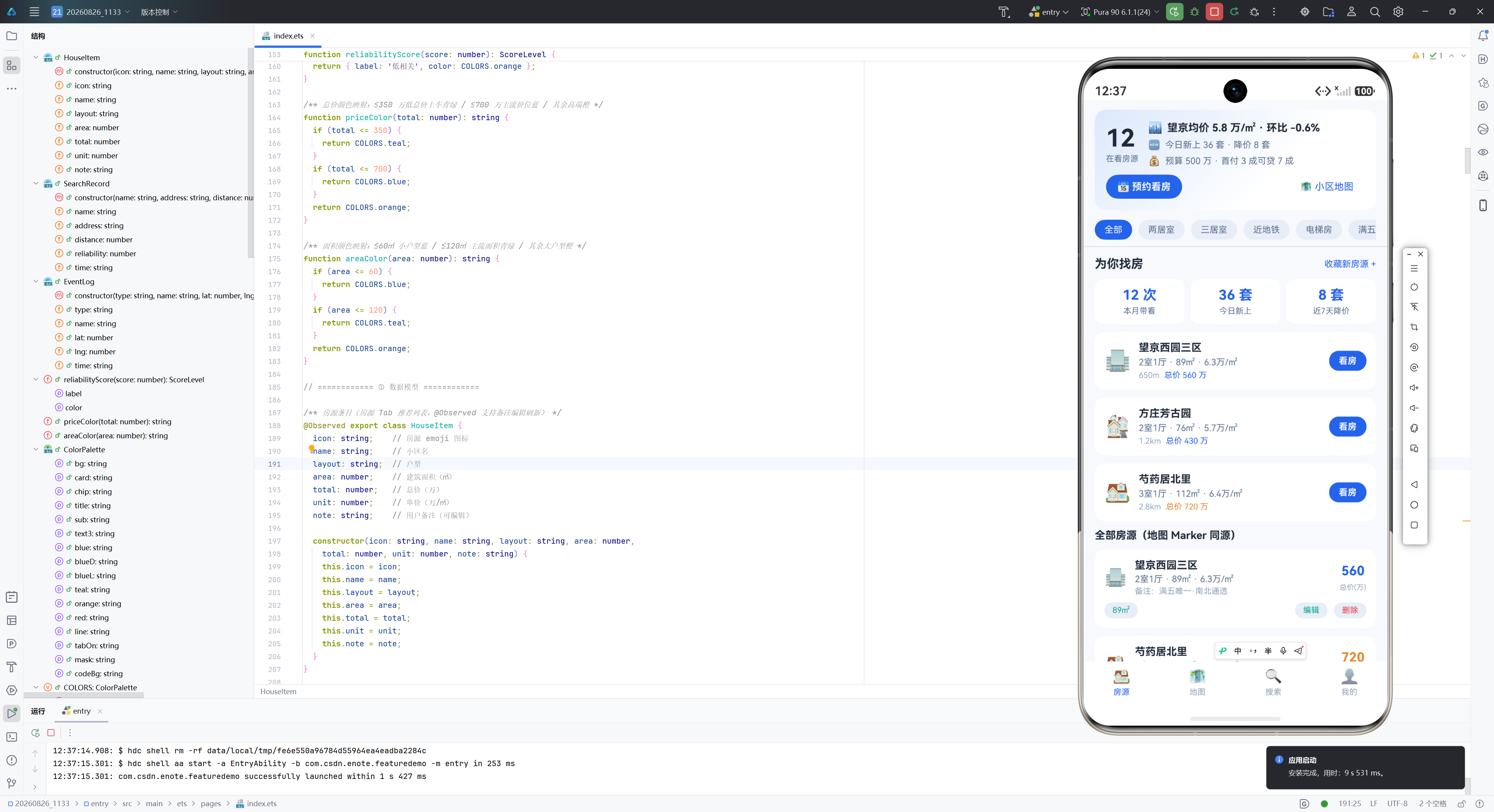Close the index.ets editor tab
1494x812 pixels.
pos(312,36)
